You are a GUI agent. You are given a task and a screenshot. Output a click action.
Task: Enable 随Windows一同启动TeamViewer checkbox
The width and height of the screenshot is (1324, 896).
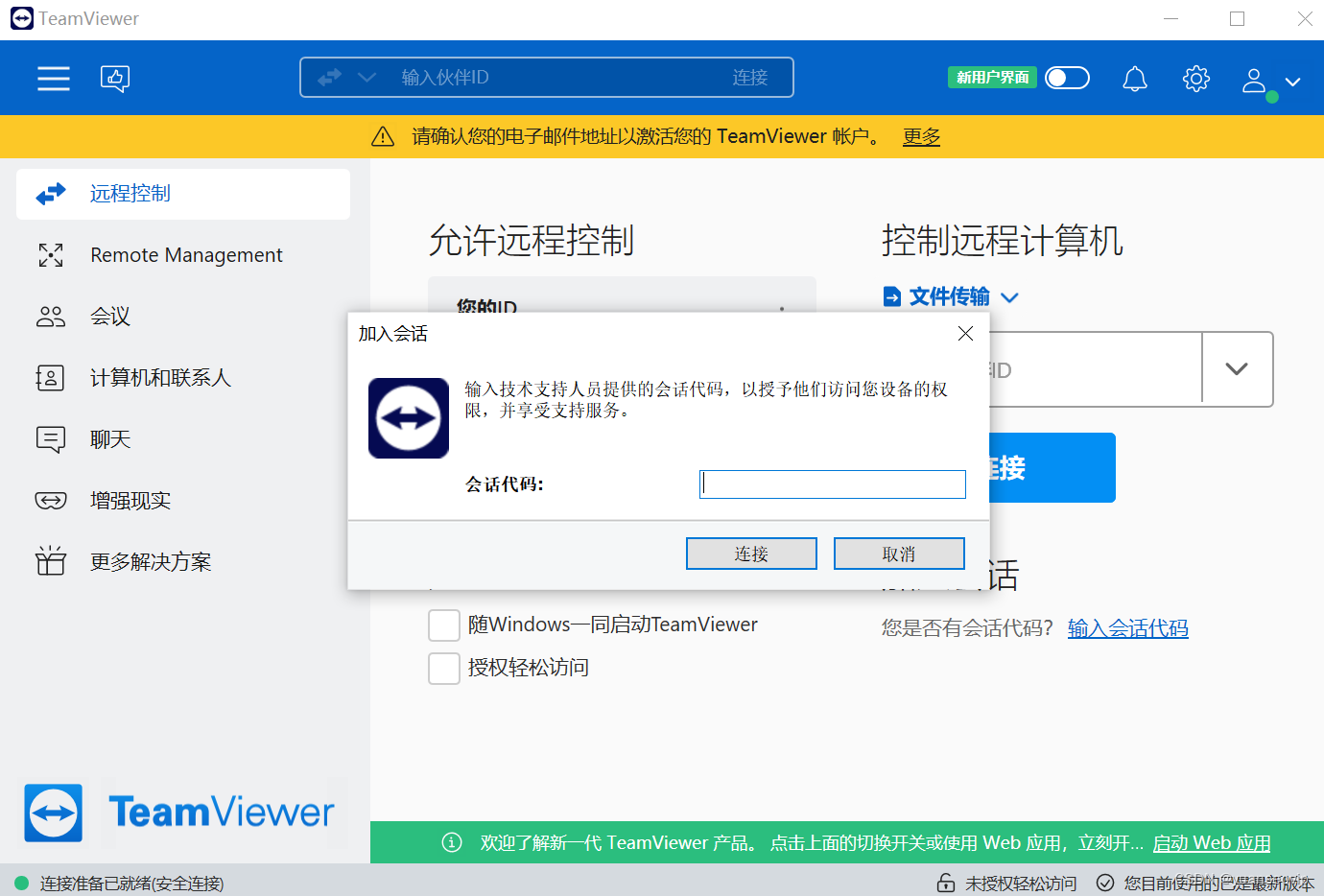pos(443,625)
